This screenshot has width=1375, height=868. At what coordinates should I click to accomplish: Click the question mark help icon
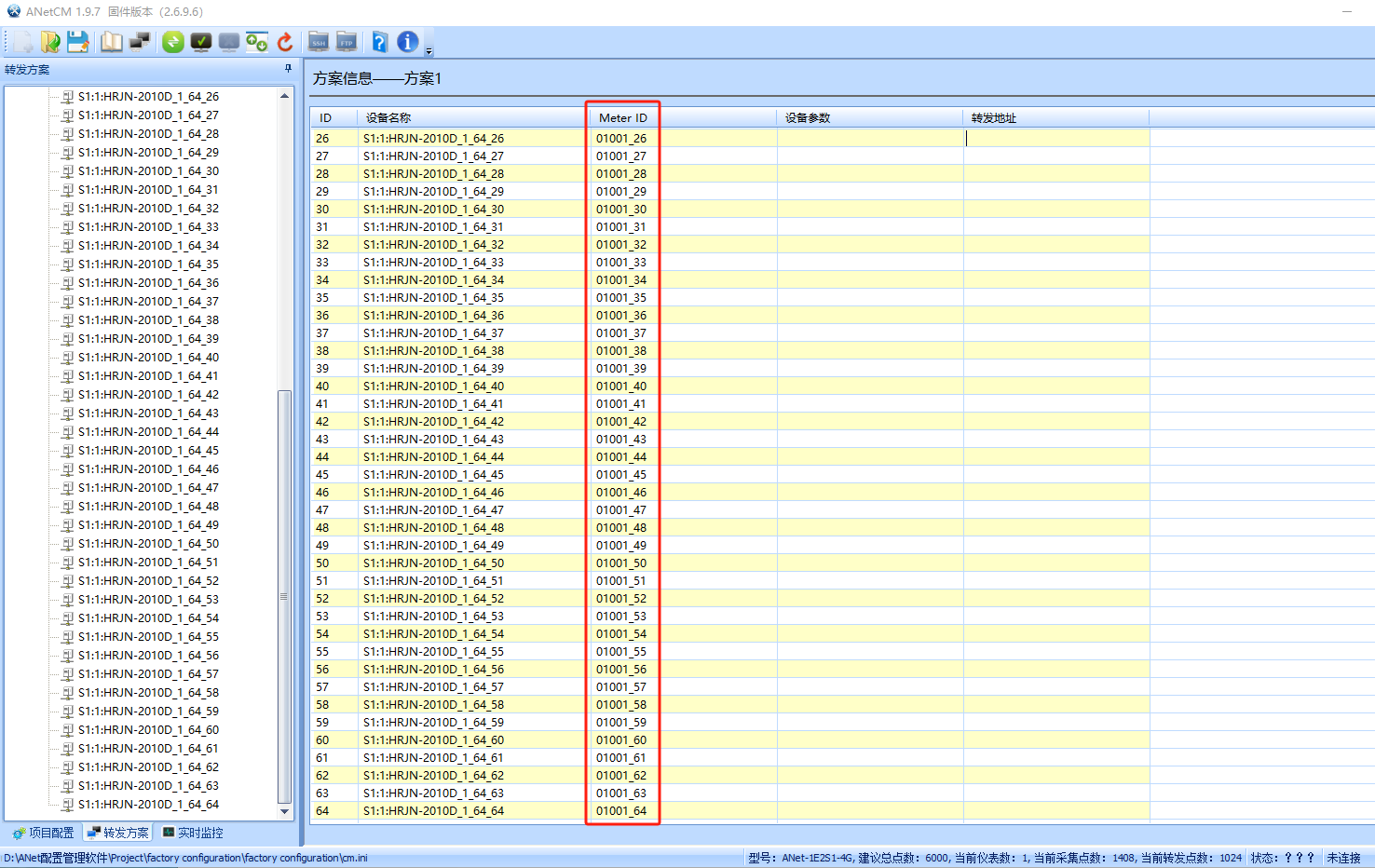click(x=379, y=42)
